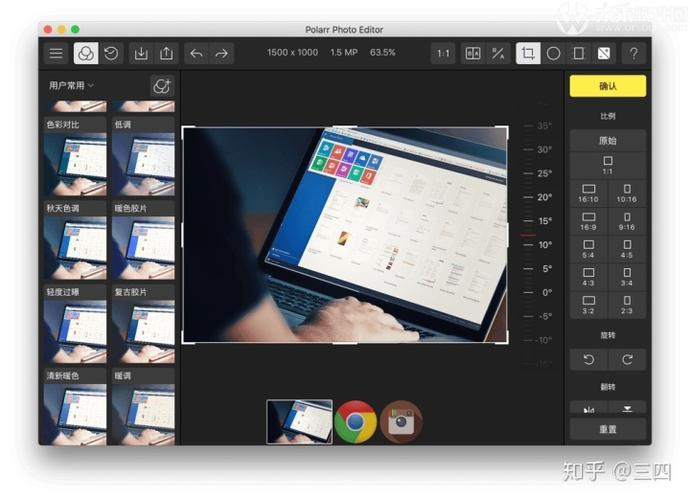690x500 pixels.
Task: Choose the 3:4 crop ratio
Action: point(627,277)
